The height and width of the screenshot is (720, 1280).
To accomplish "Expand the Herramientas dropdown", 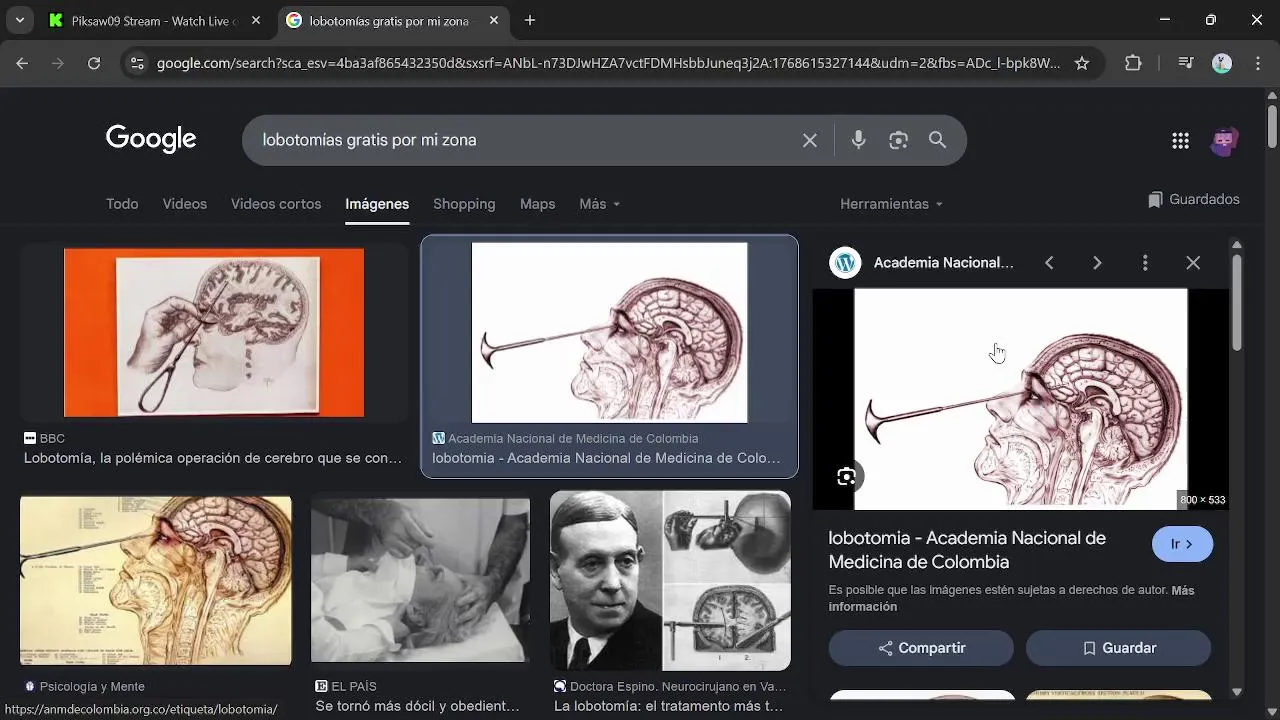I will pos(891,204).
